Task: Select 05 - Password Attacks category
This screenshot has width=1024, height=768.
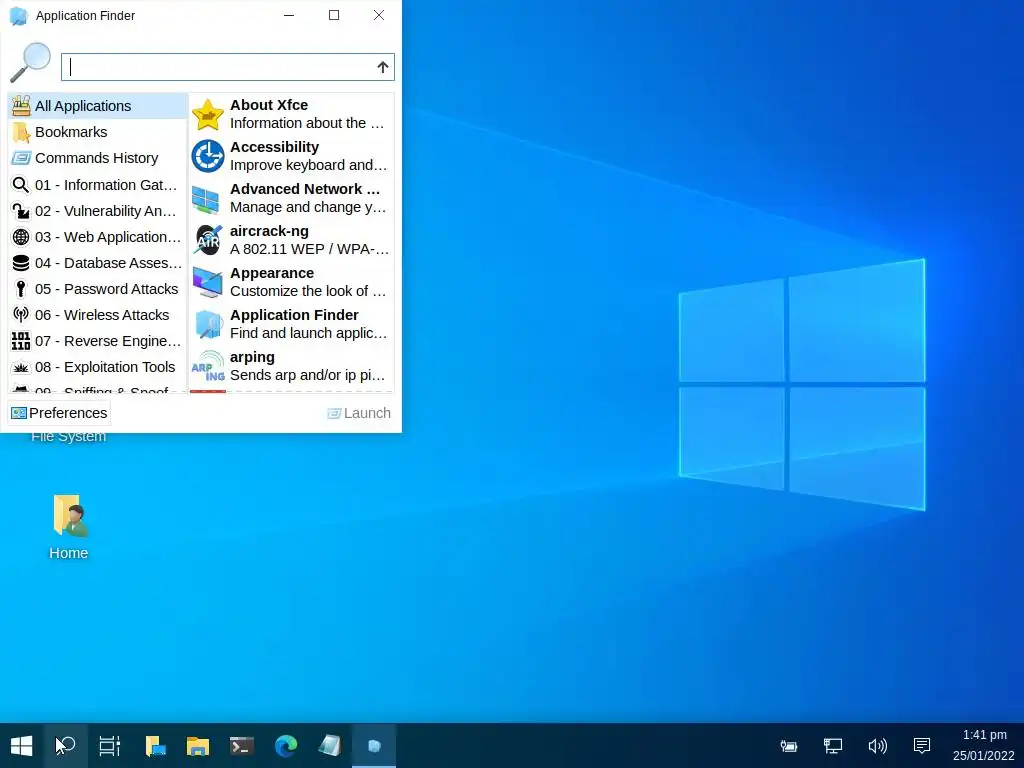Action: pyautogui.click(x=98, y=289)
